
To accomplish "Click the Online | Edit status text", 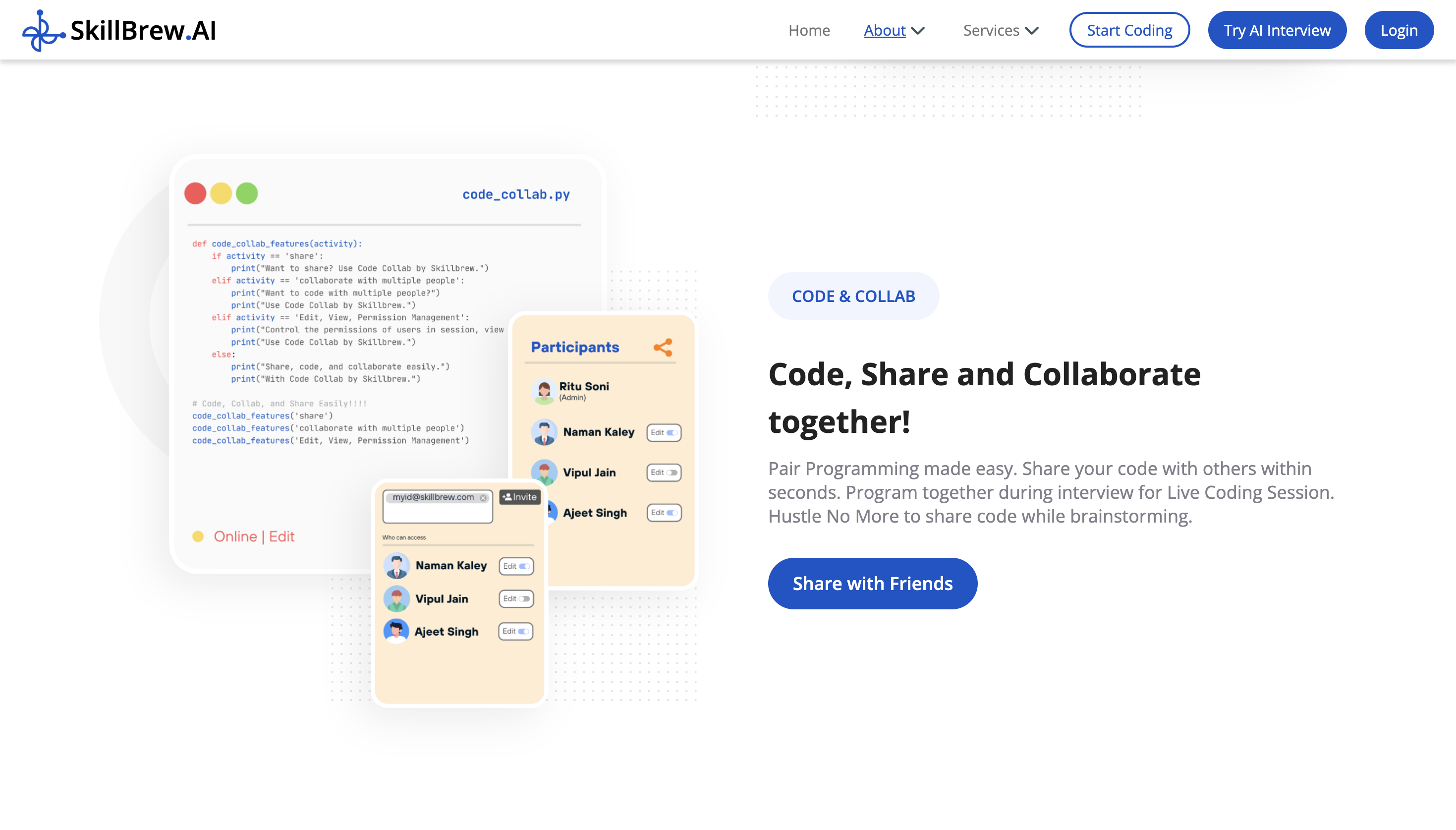I will [x=254, y=536].
